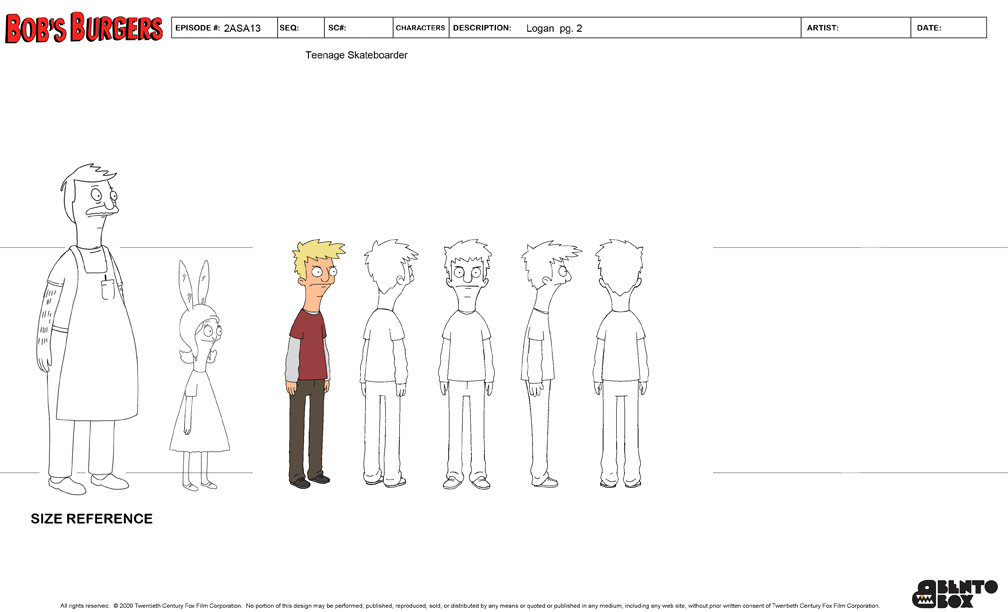Screen dimensions: 1008x612
Task: Select the uncolored front-facing Logan drawing
Action: 467,364
